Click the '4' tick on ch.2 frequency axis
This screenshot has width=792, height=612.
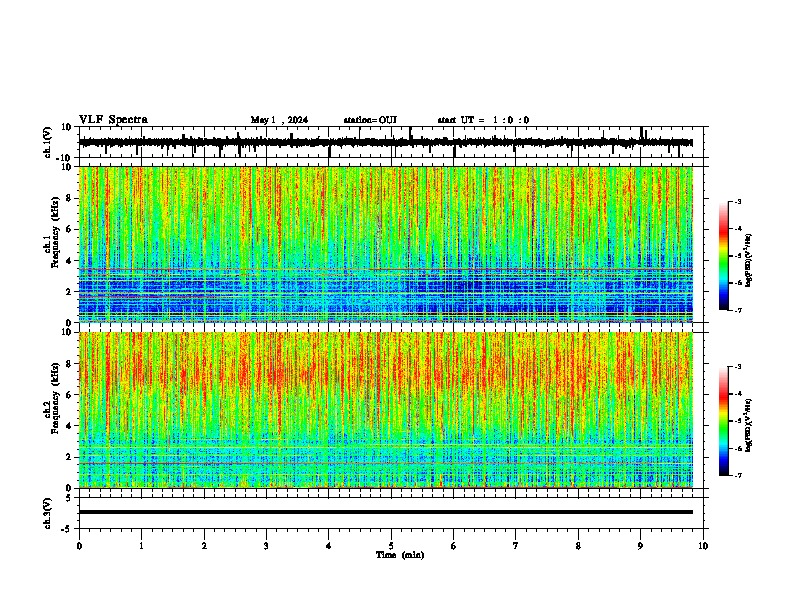[x=70, y=426]
